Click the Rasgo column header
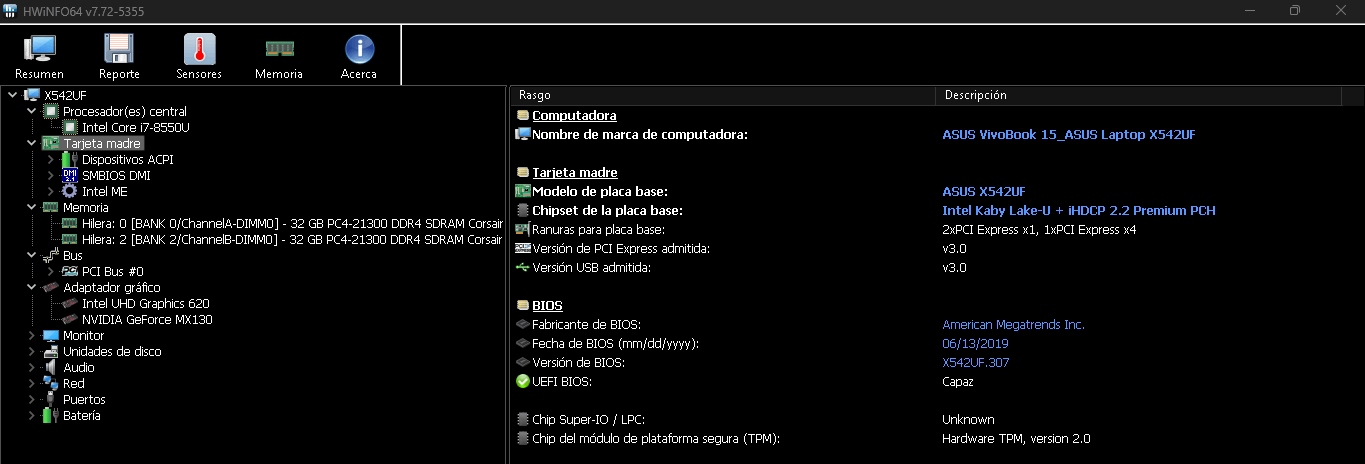The width and height of the screenshot is (1365, 464). click(x=723, y=95)
